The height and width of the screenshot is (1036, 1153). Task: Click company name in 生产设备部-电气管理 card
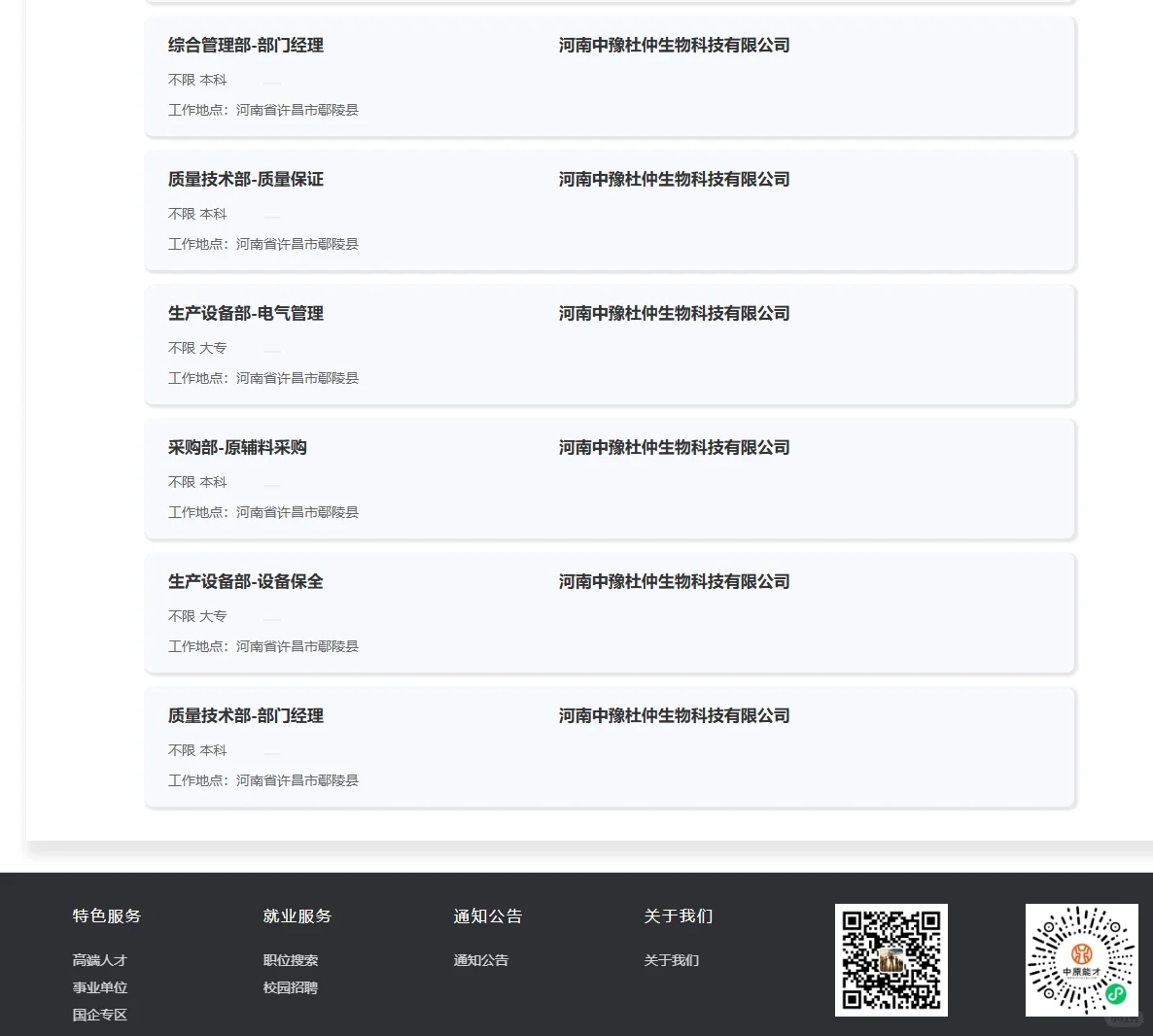[x=675, y=314]
